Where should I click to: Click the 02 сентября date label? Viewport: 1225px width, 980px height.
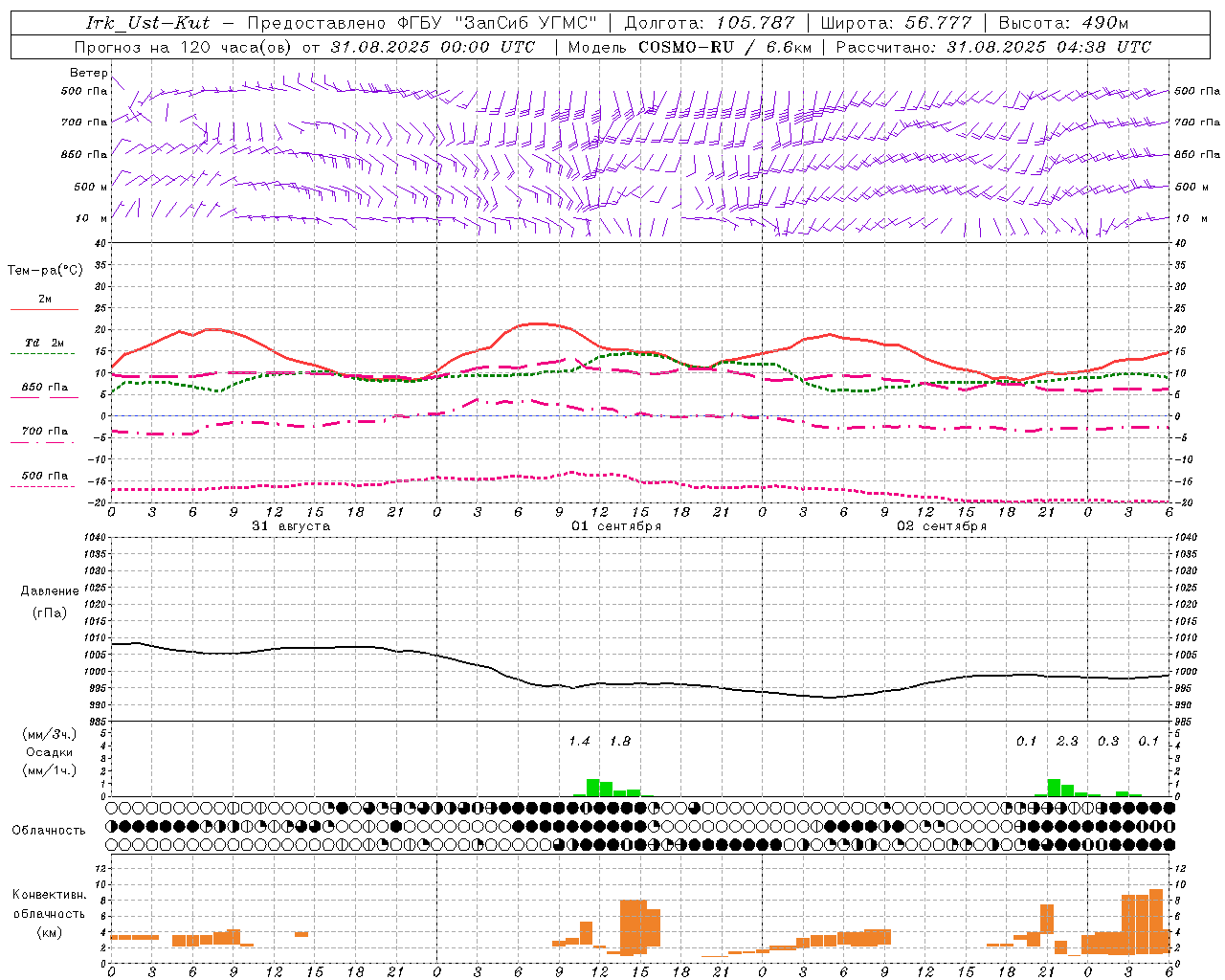[x=942, y=526]
